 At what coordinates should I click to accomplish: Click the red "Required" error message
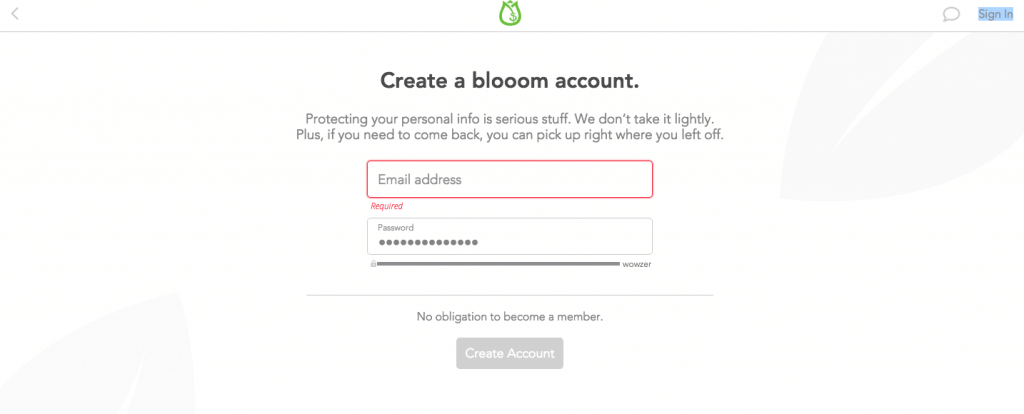(387, 206)
